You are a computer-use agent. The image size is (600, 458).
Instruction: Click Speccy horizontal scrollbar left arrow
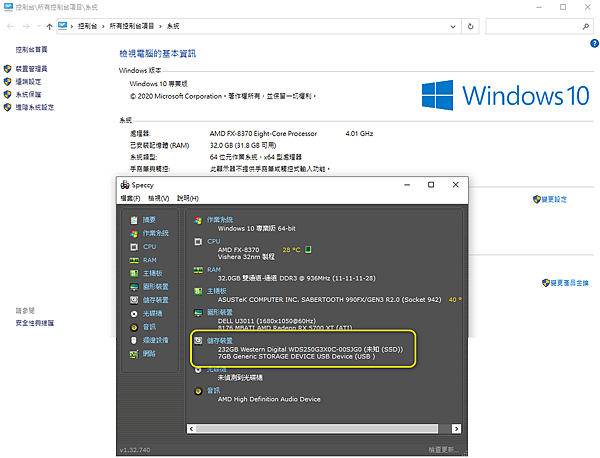click(x=191, y=429)
